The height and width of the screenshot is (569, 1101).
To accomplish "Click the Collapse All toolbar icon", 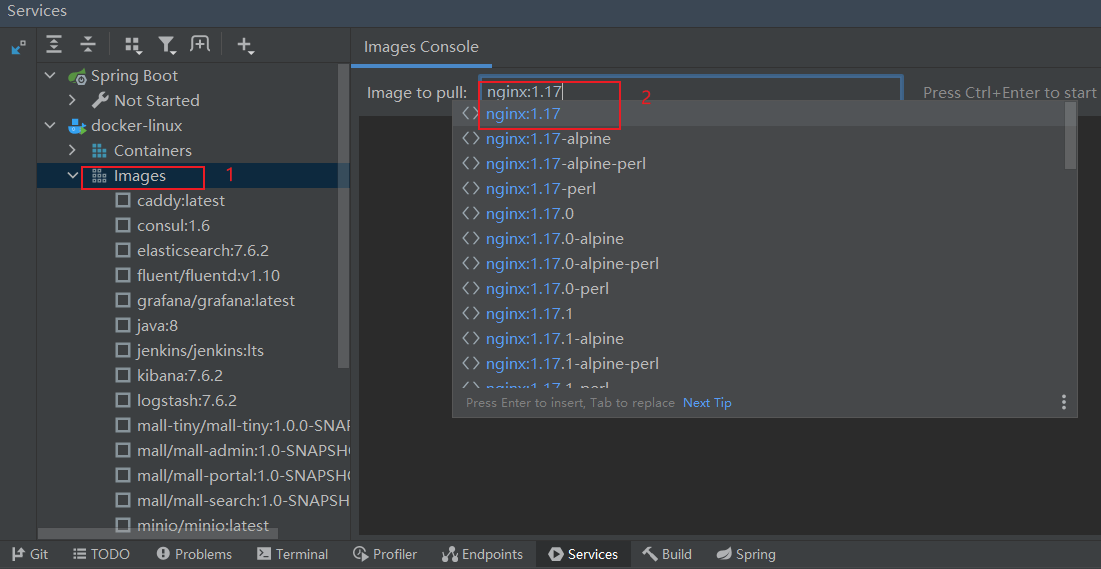I will (x=88, y=45).
